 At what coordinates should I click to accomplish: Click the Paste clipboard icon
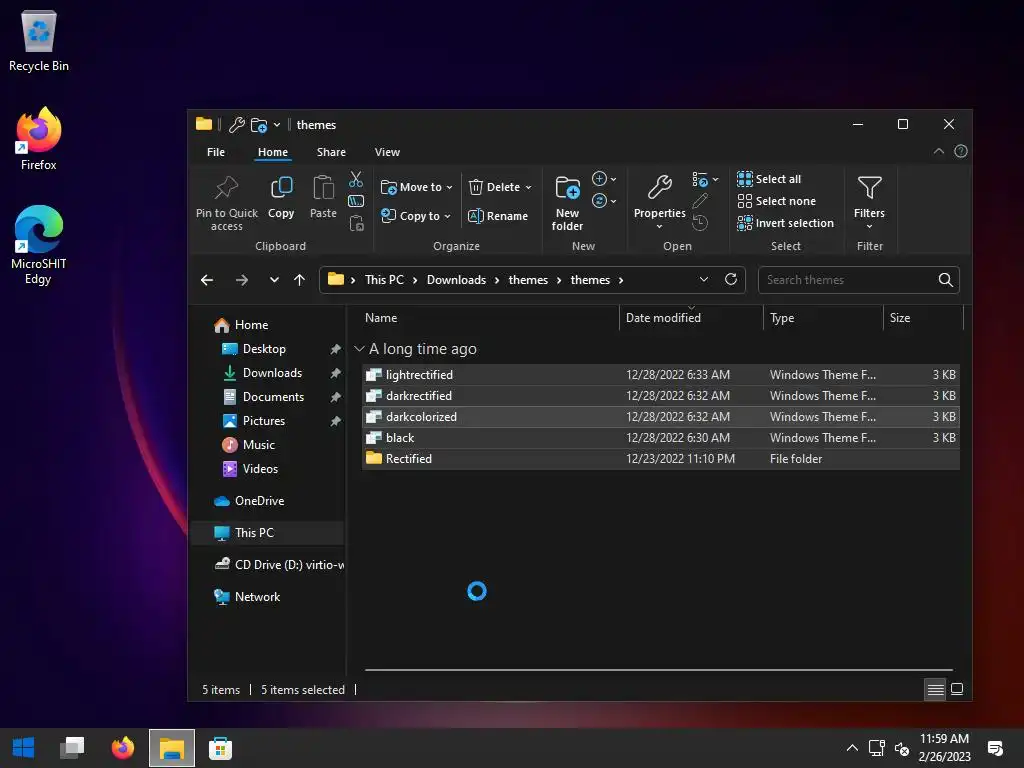(323, 188)
